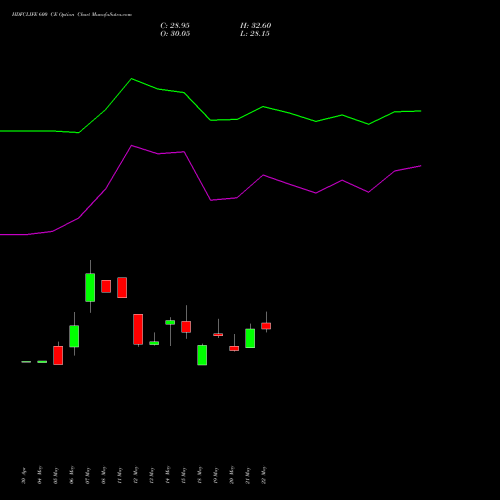This screenshot has width=500, height=500.
Task: Click the 15 May date axis label
Action: pyautogui.click(x=183, y=475)
